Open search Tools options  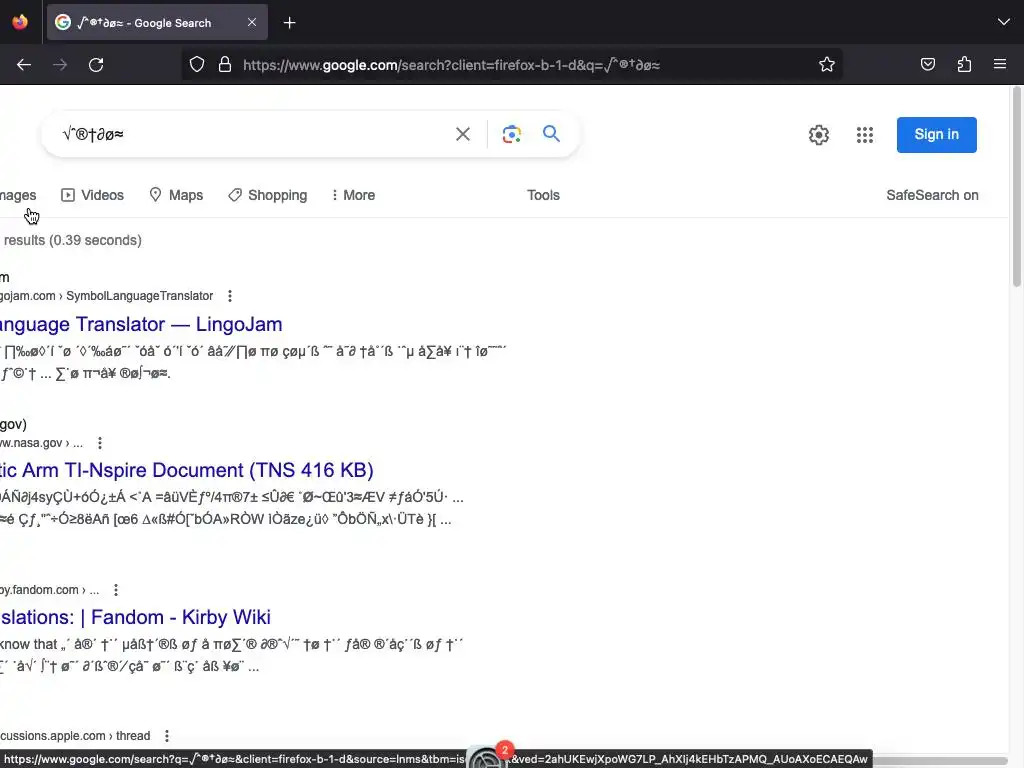pos(543,195)
